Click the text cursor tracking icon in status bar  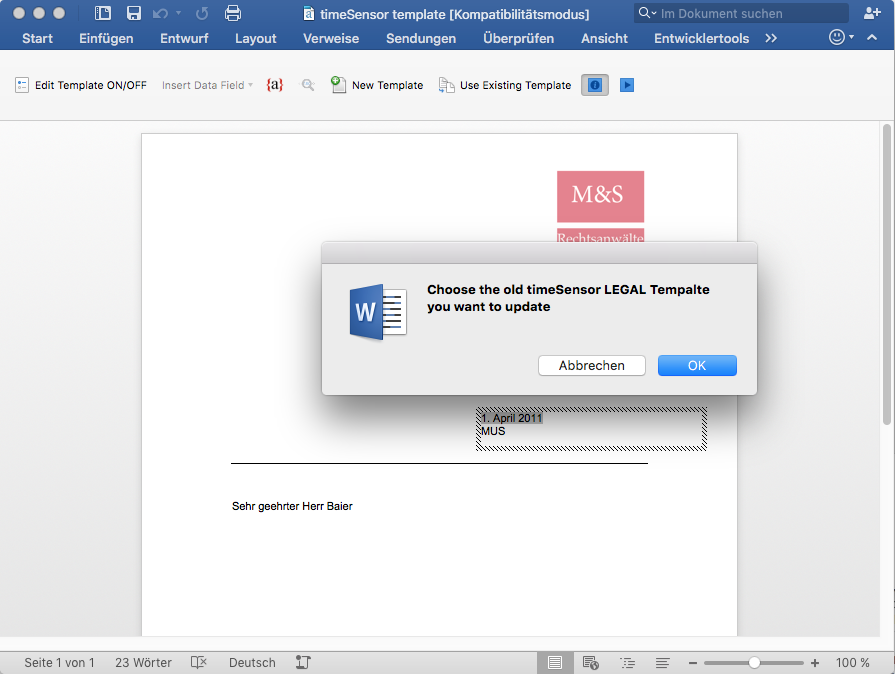303,662
